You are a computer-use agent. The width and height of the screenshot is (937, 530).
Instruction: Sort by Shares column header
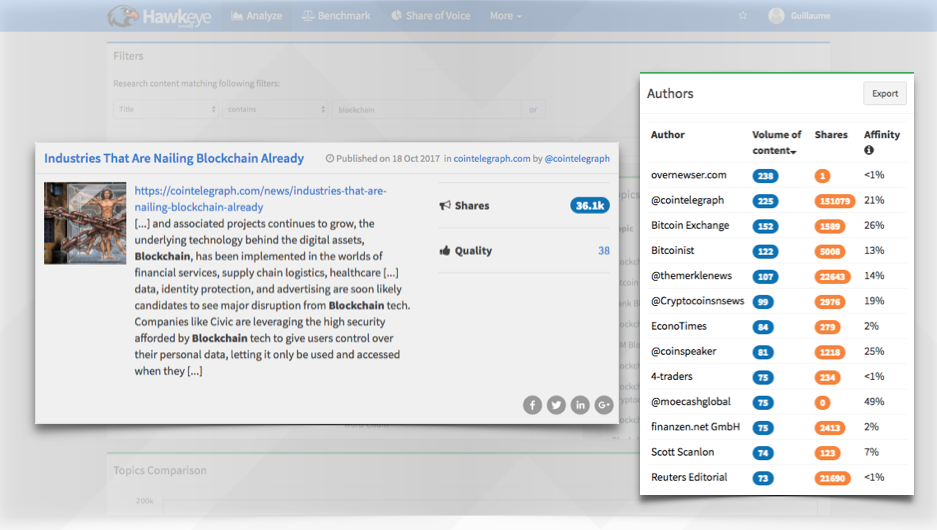tap(831, 135)
